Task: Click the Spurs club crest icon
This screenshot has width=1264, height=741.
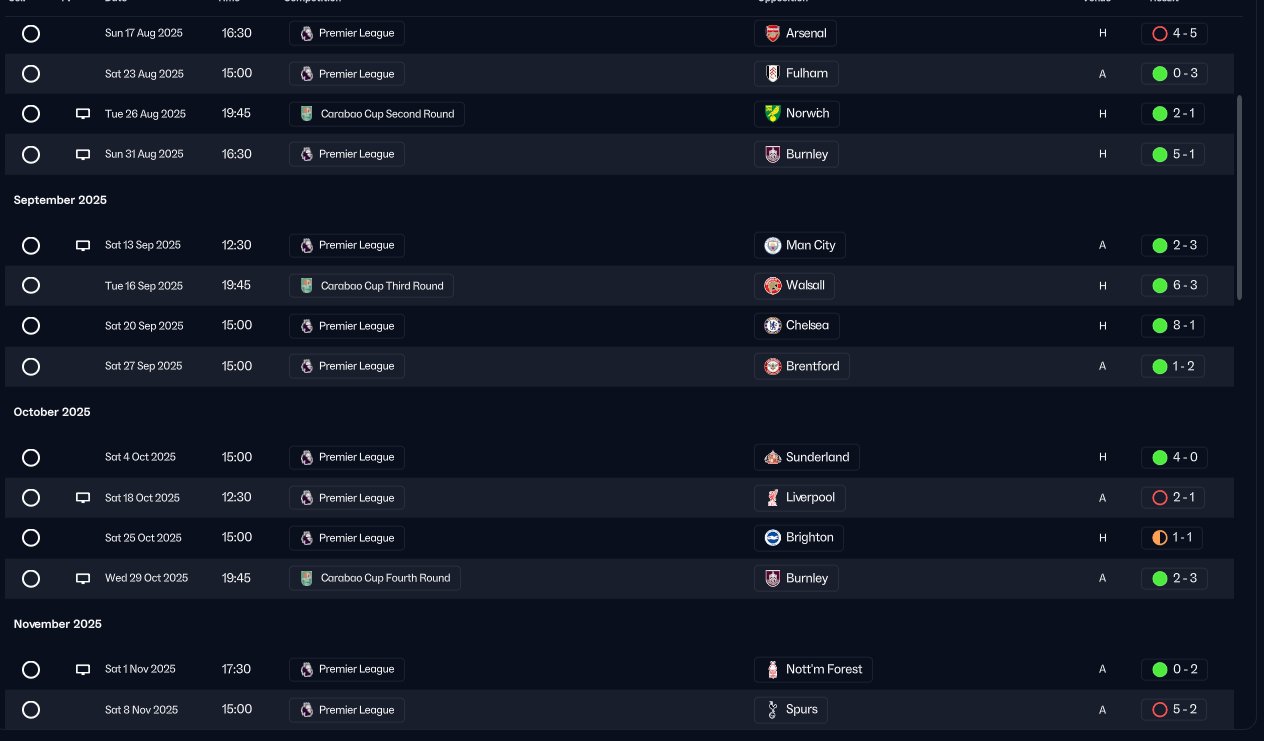Action: tap(772, 709)
